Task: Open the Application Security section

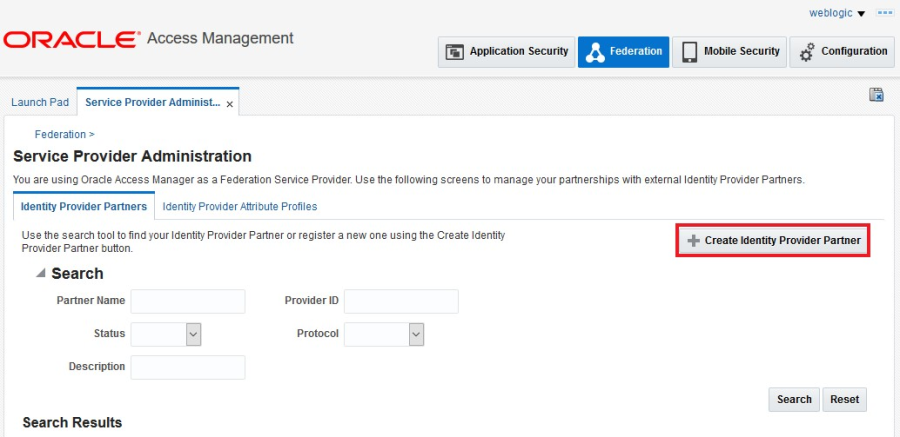Action: coord(506,52)
